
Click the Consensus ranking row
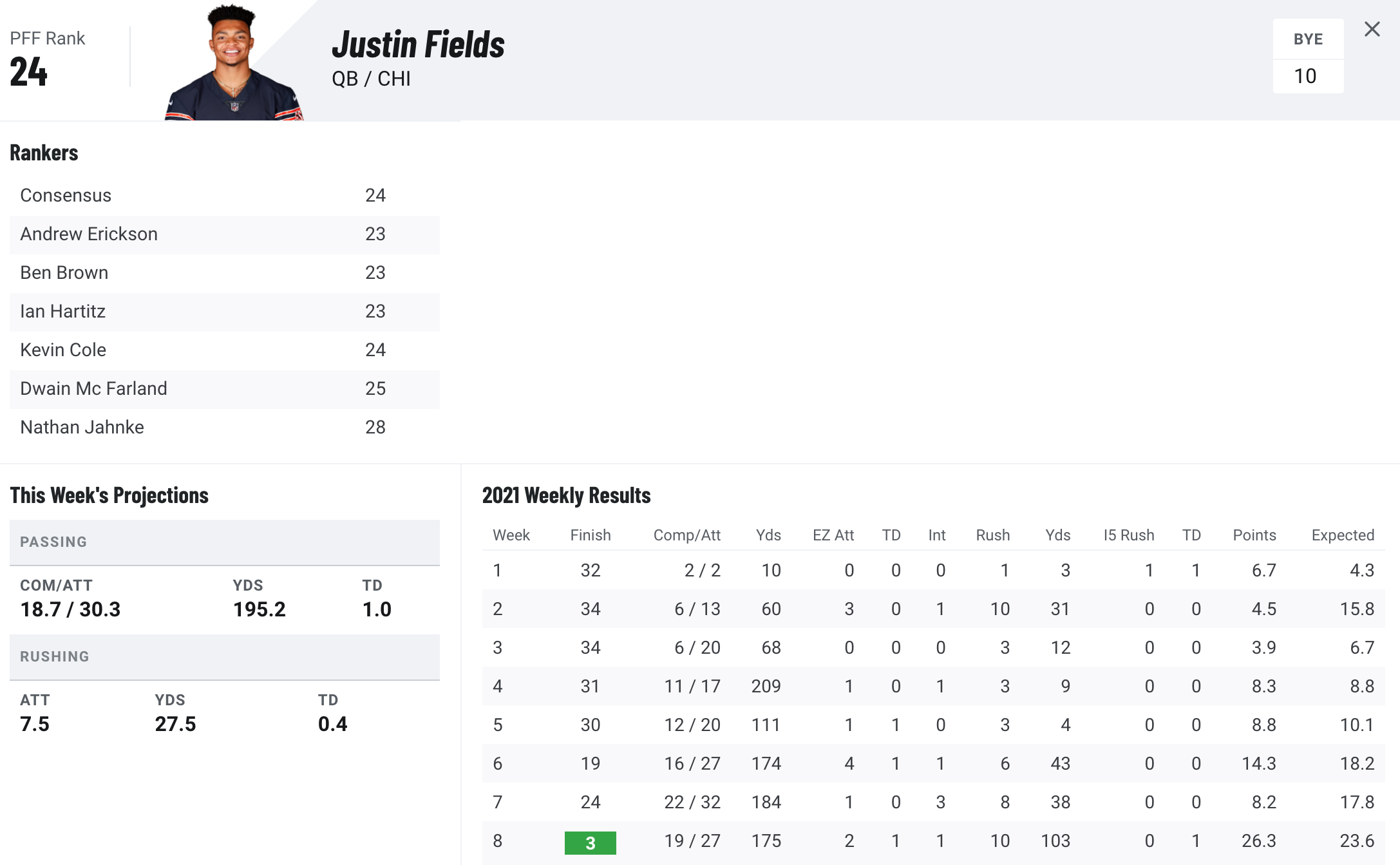point(225,196)
